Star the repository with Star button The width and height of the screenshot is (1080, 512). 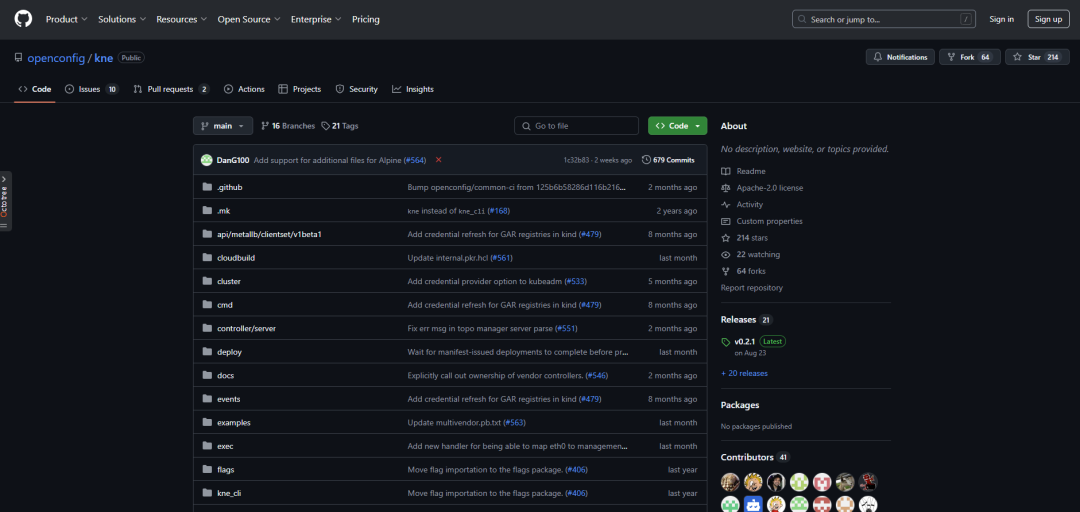[1037, 57]
